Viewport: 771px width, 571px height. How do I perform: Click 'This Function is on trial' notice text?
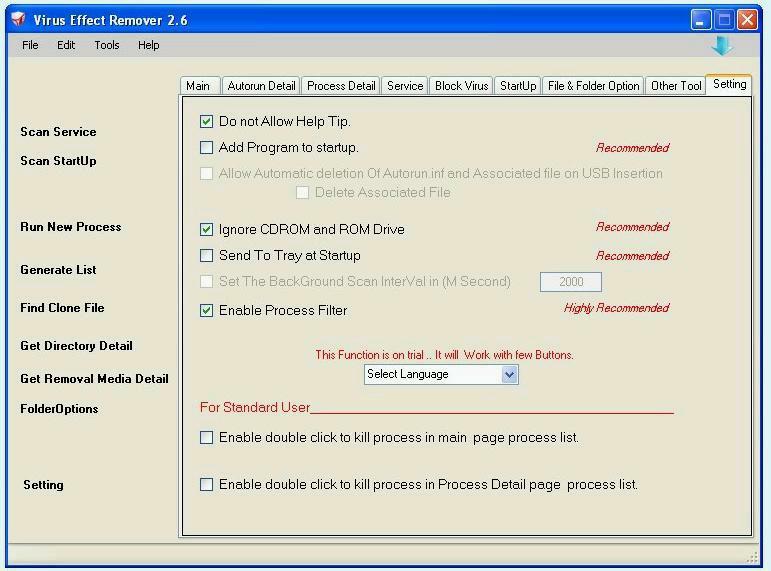pos(444,355)
